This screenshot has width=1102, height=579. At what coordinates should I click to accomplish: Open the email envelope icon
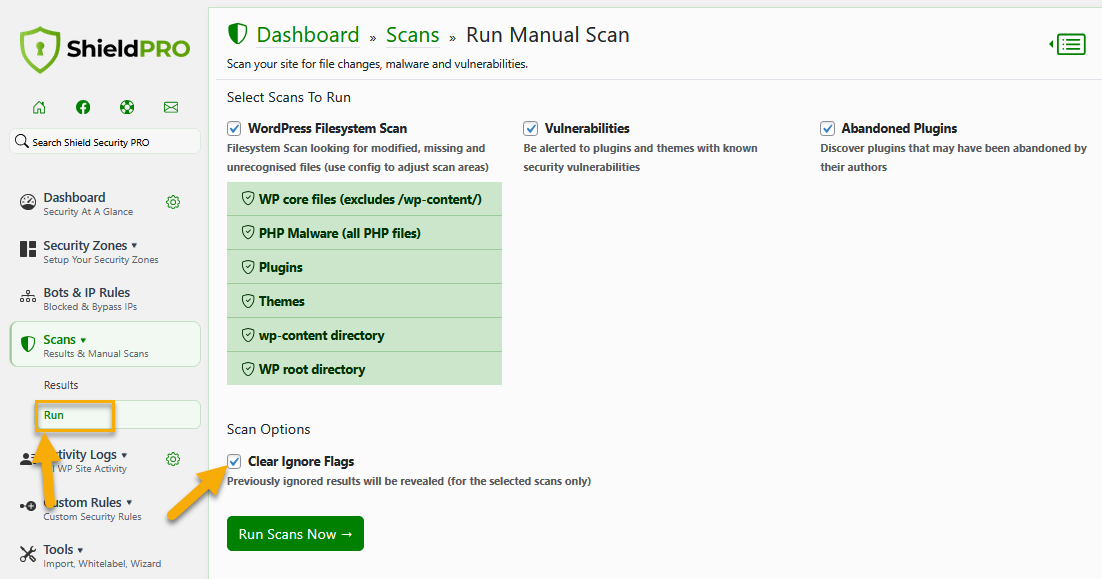click(171, 107)
